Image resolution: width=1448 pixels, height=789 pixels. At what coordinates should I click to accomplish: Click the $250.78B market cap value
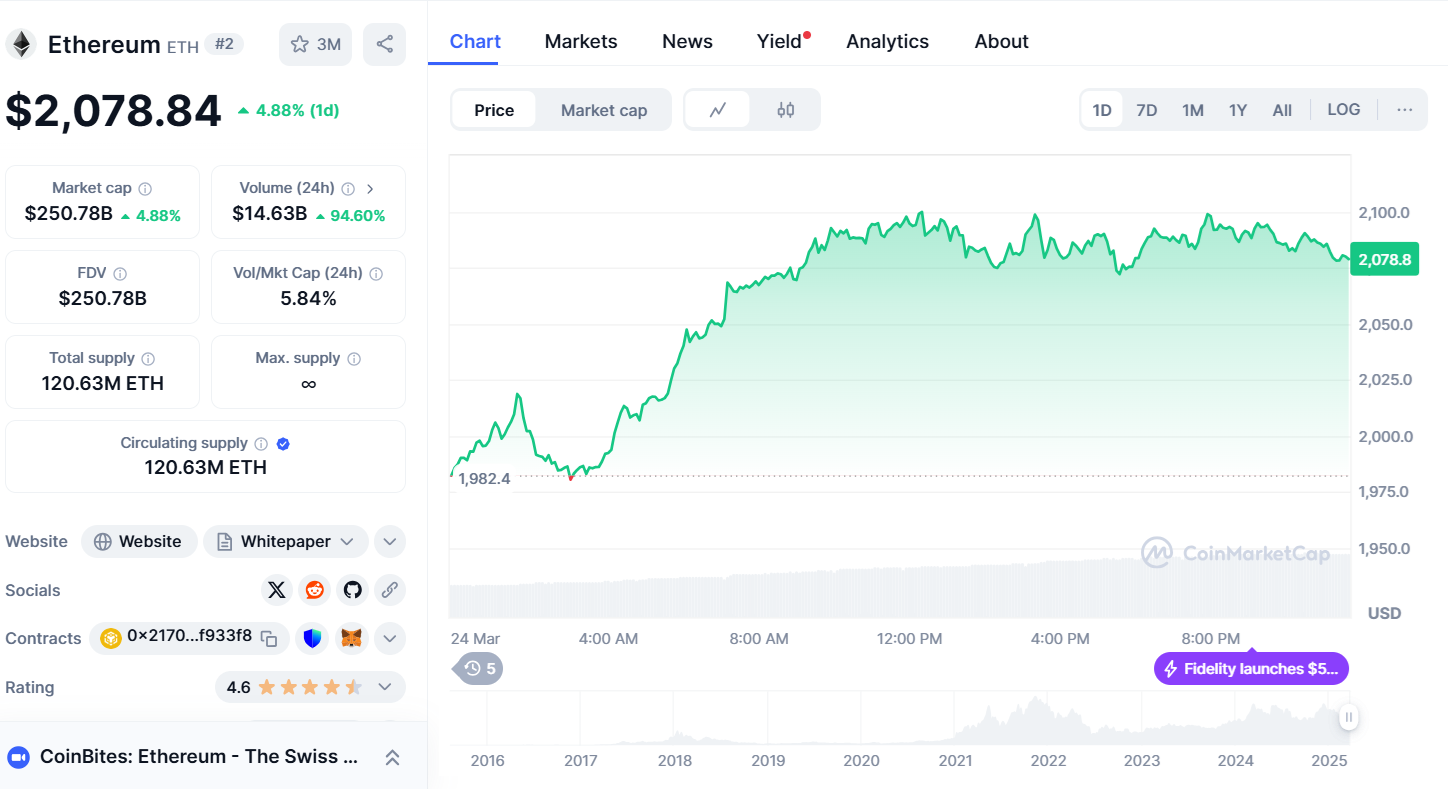68,213
